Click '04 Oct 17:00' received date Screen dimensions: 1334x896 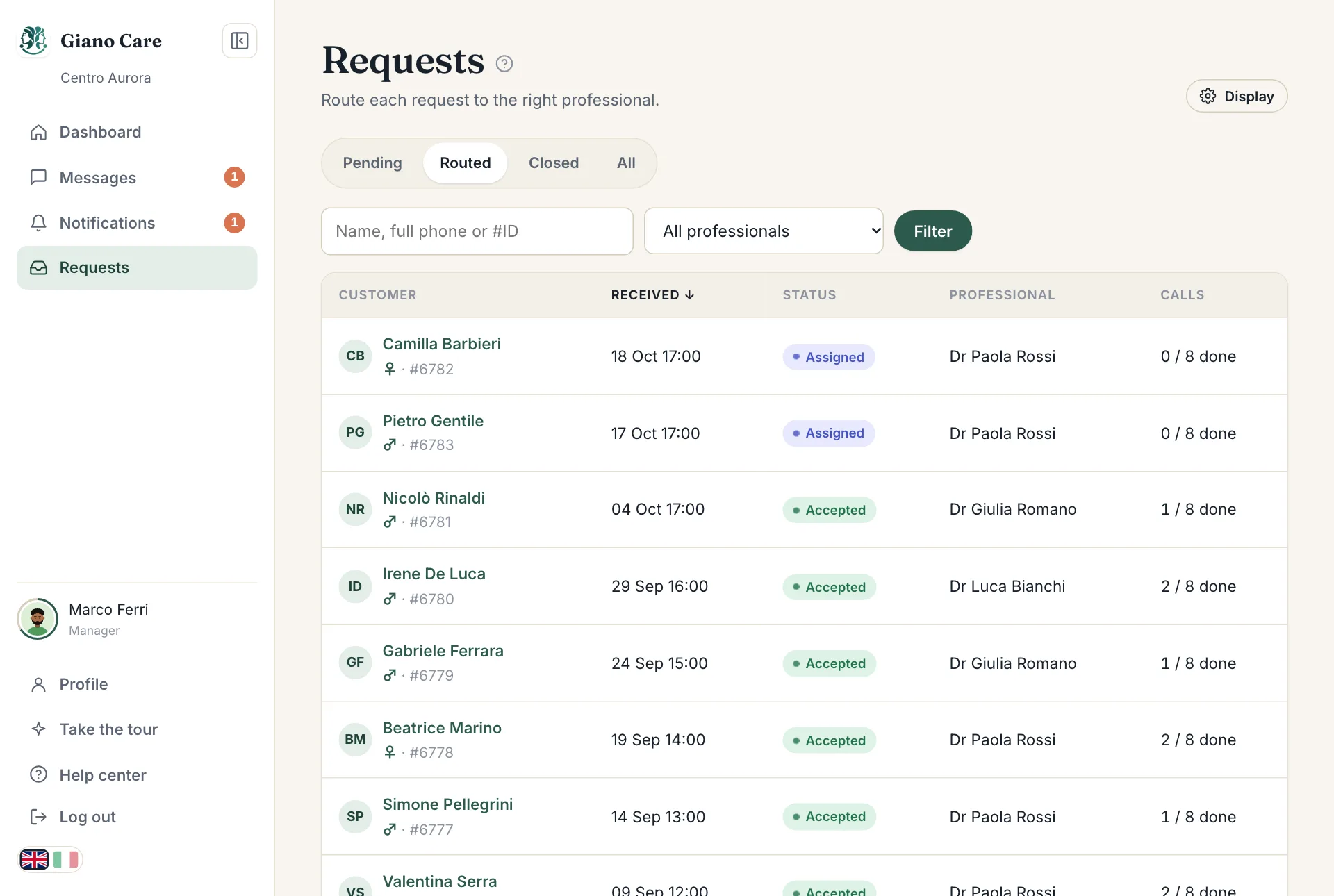[x=658, y=510]
